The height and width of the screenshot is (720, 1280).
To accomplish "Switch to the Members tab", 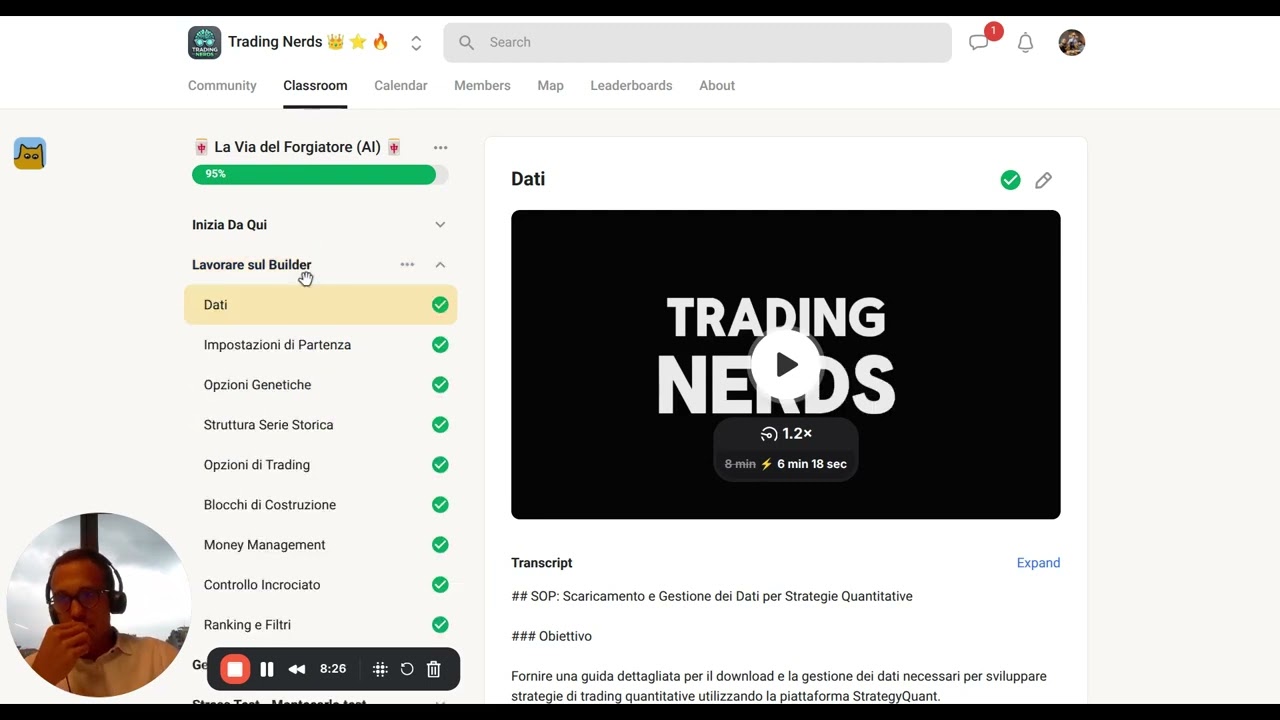I will pos(482,86).
